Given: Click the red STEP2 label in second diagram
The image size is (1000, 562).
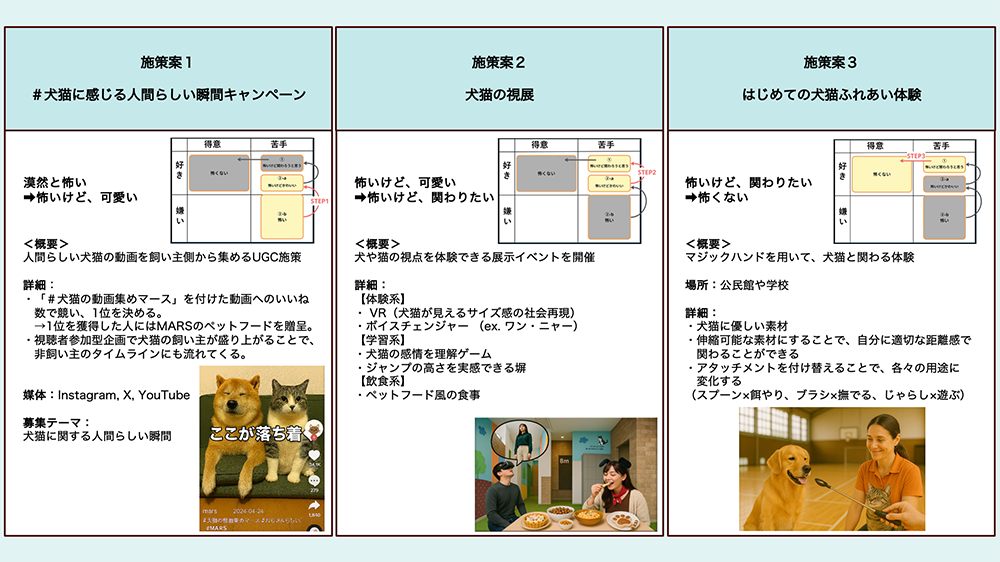Looking at the screenshot, I should 646,172.
